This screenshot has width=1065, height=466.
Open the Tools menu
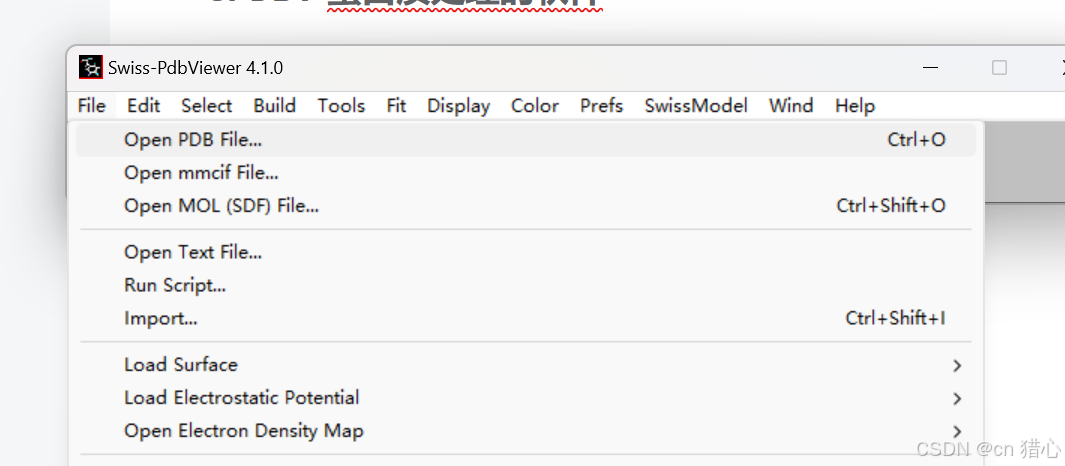coord(341,106)
